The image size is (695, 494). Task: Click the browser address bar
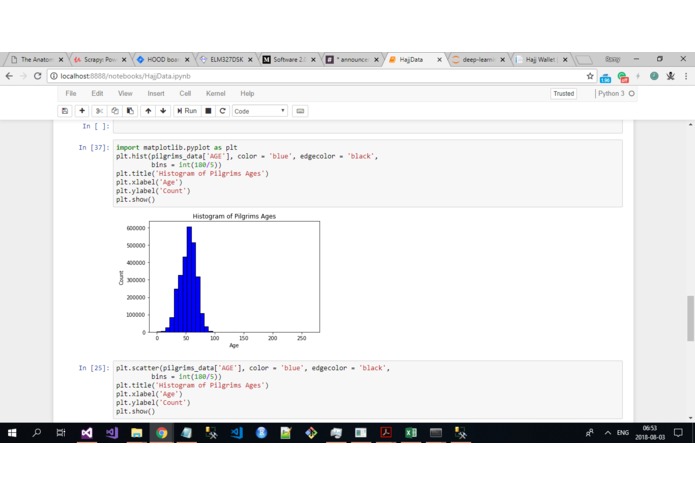324,76
